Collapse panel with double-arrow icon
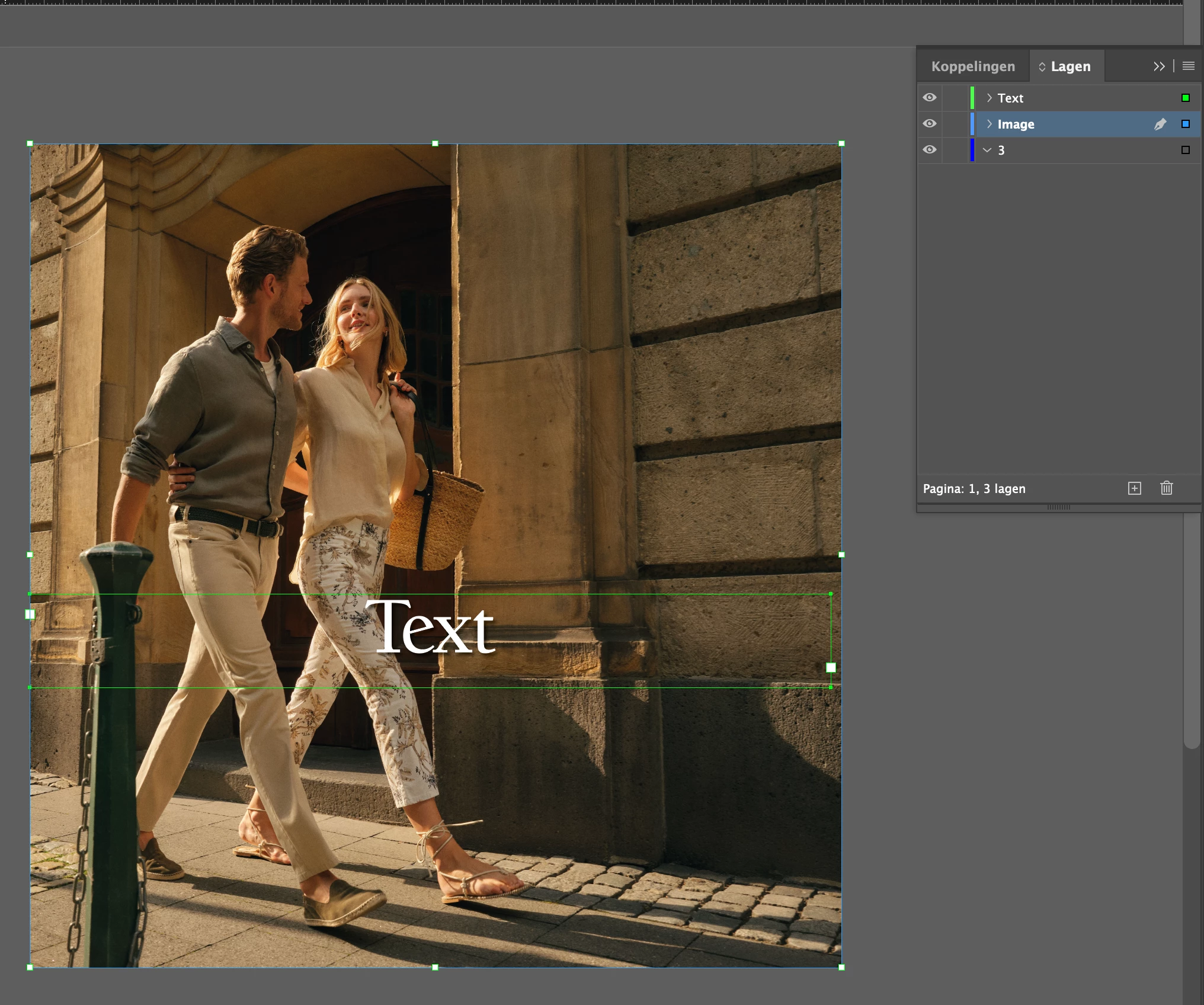Image resolution: width=1204 pixels, height=1005 pixels. pyautogui.click(x=1159, y=66)
